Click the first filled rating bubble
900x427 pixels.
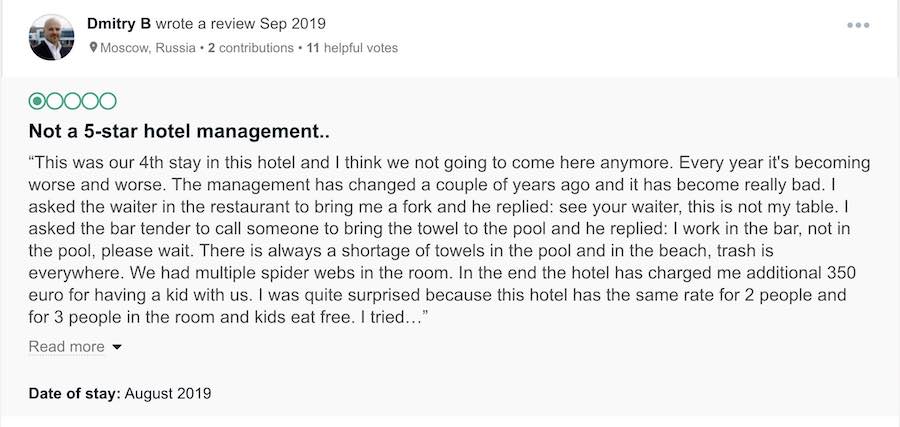(38, 100)
